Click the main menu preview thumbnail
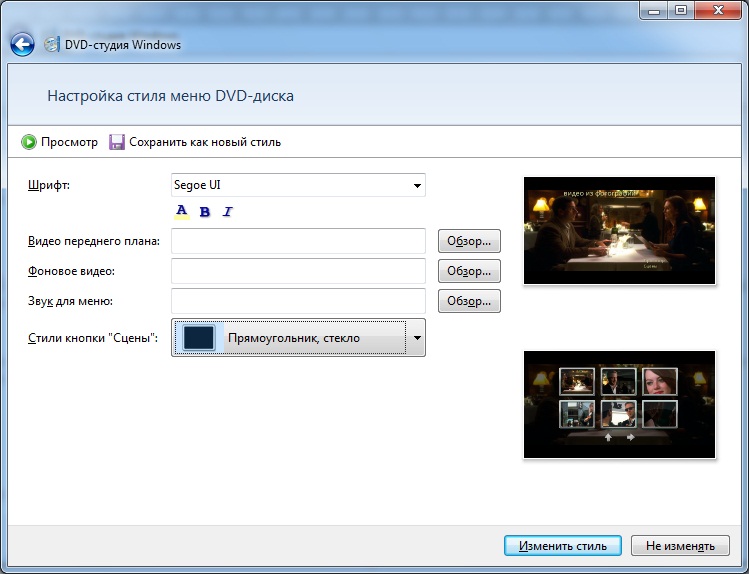The height and width of the screenshot is (574, 749). point(620,231)
